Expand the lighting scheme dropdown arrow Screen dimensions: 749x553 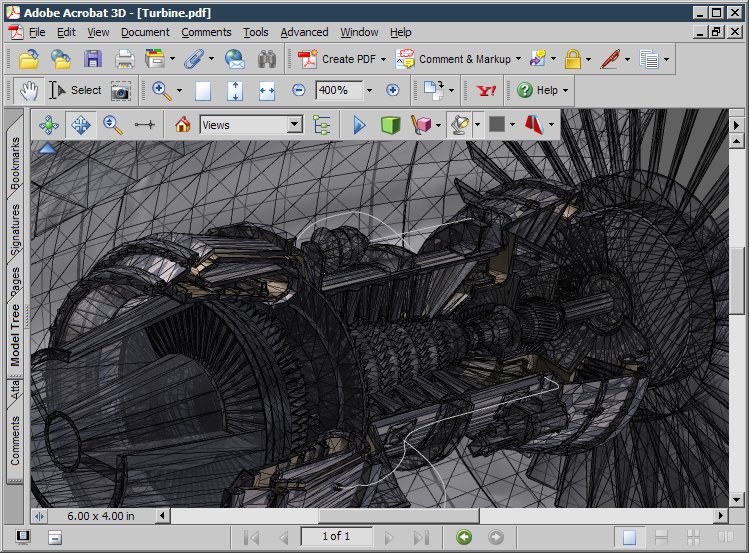(x=477, y=125)
